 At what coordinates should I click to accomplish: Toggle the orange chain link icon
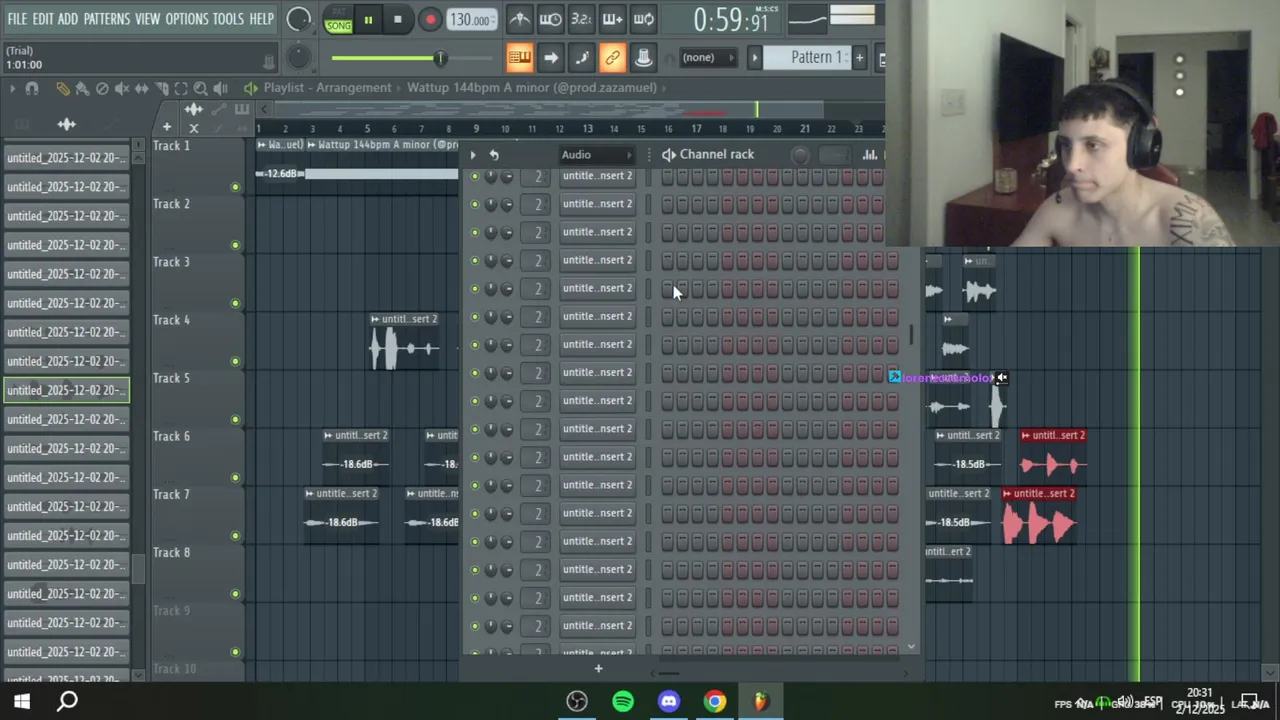(612, 58)
